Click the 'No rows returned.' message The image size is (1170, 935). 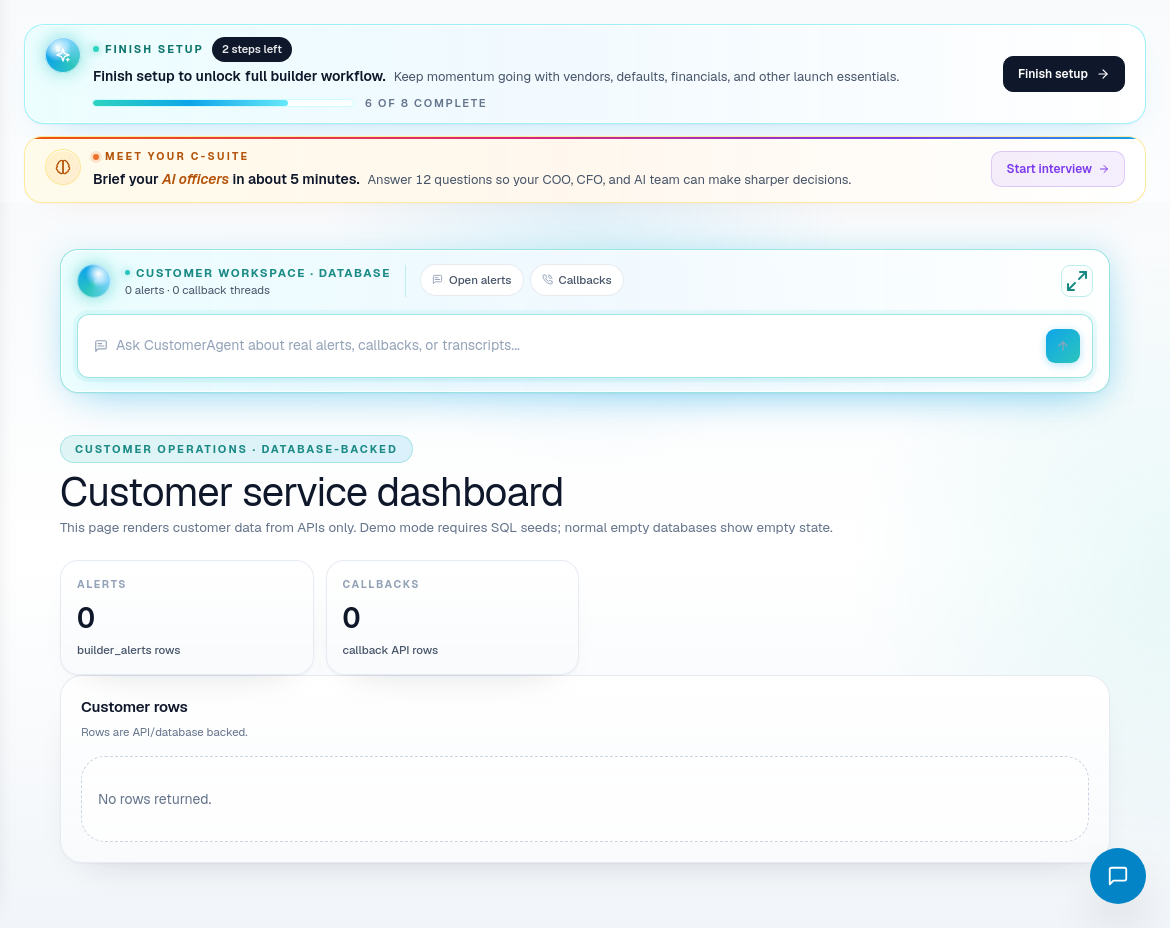[154, 799]
